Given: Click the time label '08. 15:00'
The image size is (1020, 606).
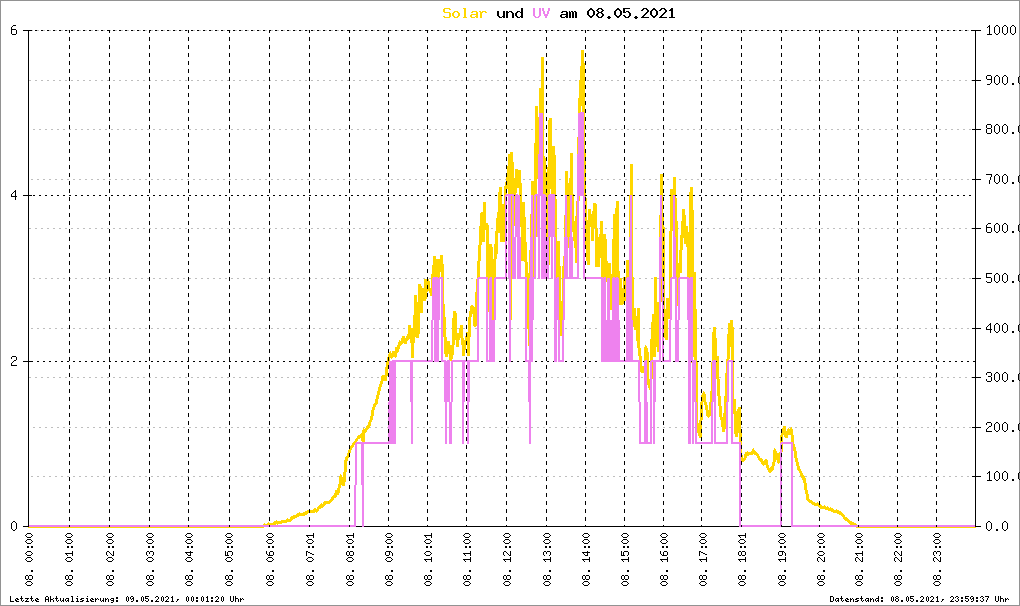Looking at the screenshot, I should point(624,559).
